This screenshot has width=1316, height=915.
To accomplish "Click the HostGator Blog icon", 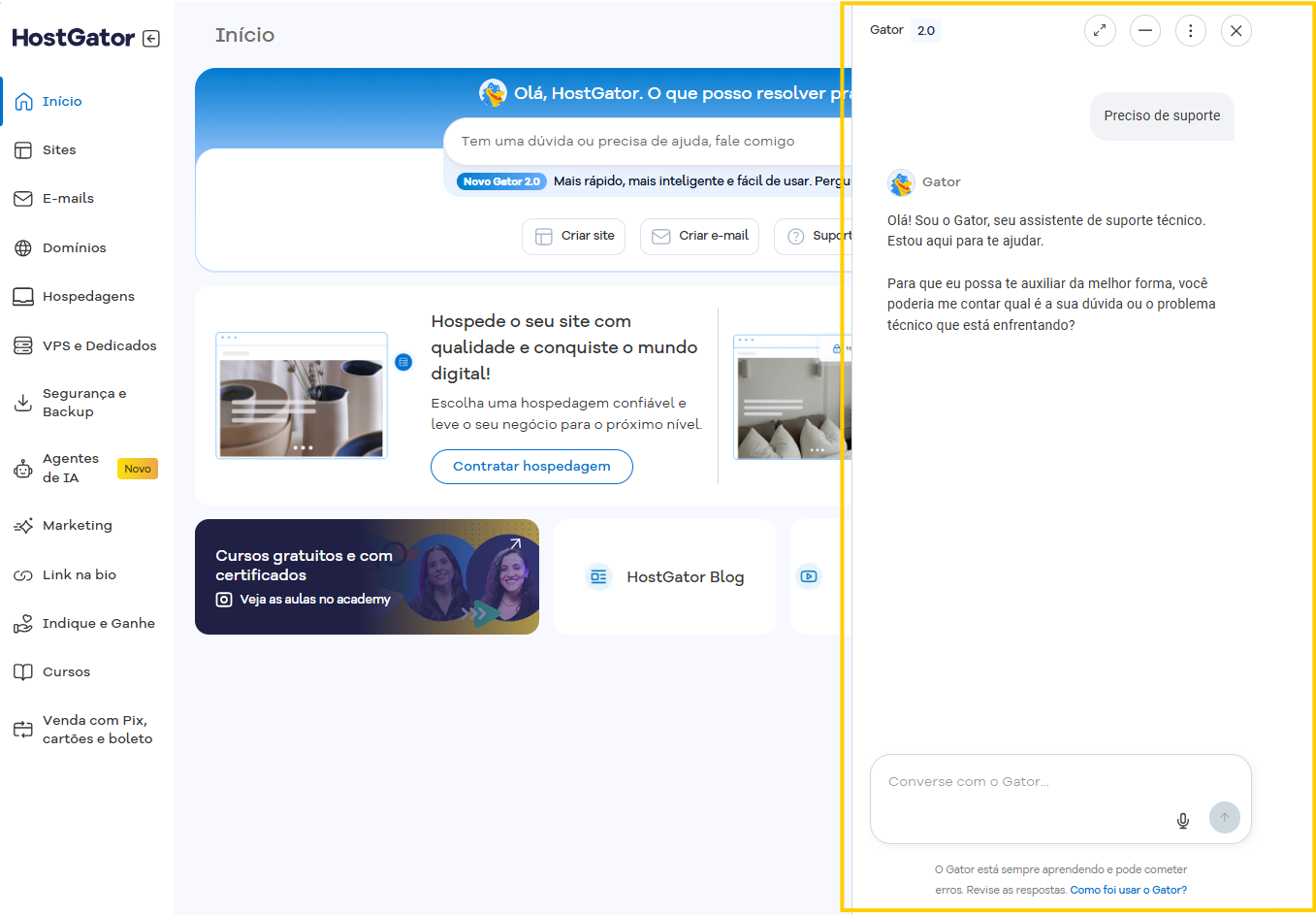I will 599,576.
